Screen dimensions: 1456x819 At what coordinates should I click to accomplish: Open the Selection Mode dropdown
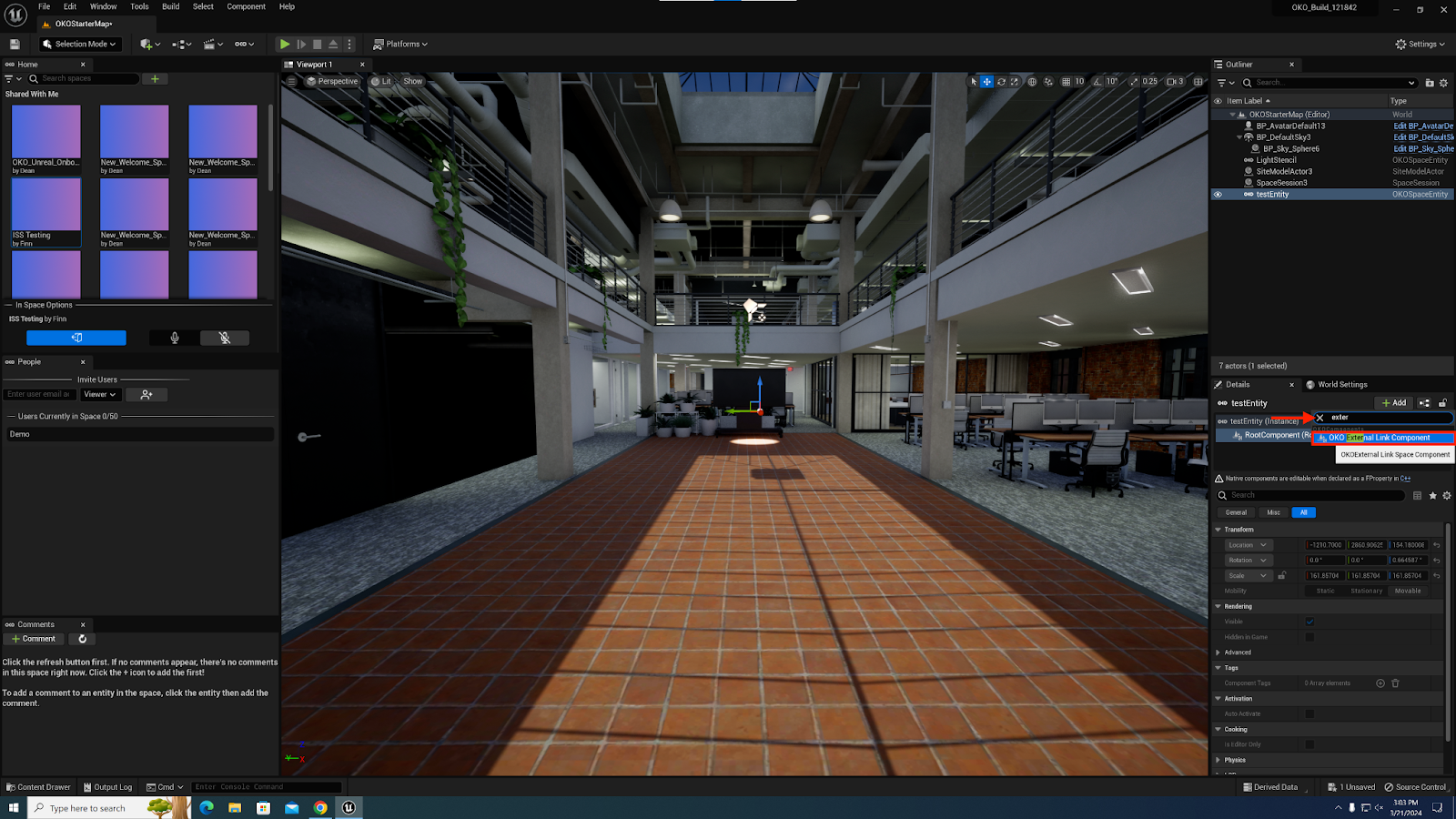pyautogui.click(x=80, y=44)
